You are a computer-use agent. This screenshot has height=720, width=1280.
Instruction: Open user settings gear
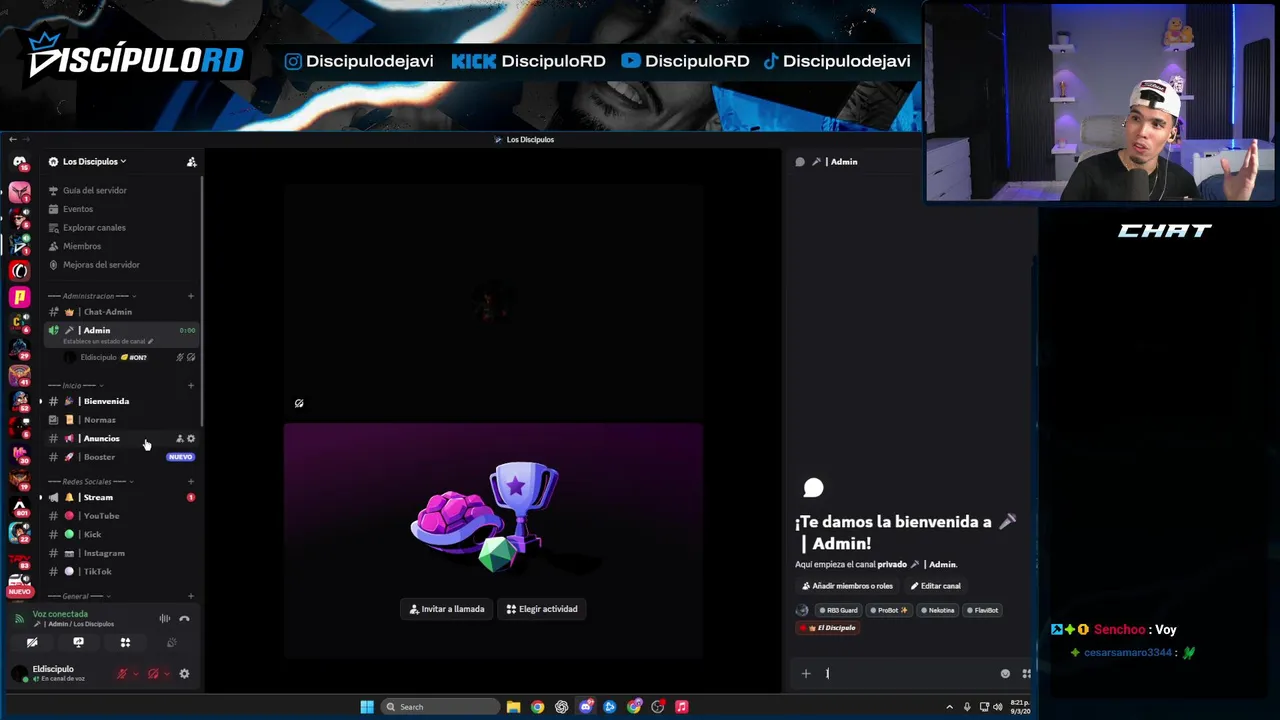tap(184, 674)
